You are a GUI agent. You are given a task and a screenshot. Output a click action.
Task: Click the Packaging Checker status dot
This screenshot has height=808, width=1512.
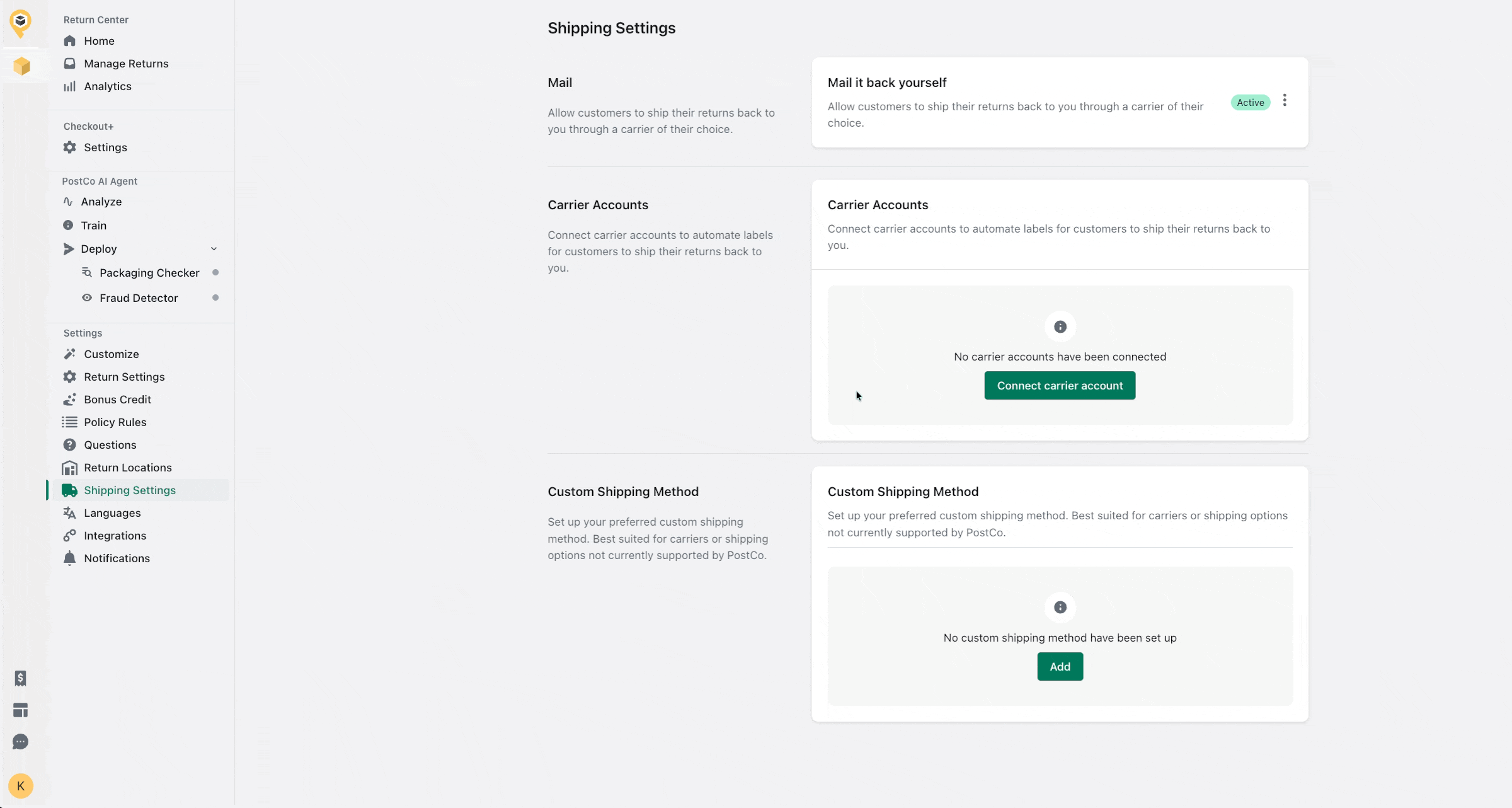215,272
